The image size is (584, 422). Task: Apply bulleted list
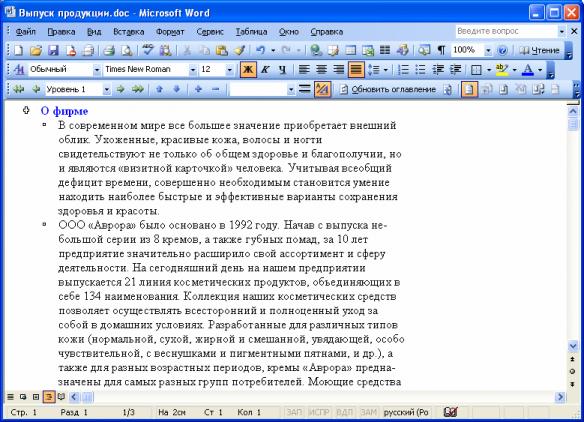click(x=420, y=70)
